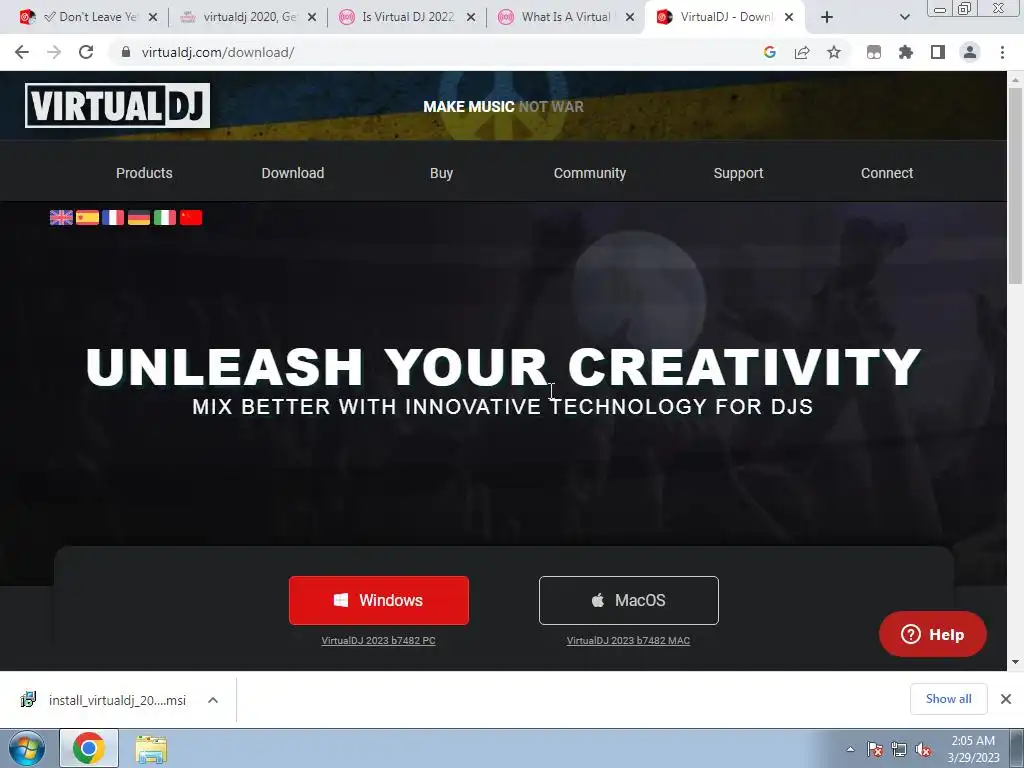Close the active VirtualDJ Download tab

coord(789,17)
